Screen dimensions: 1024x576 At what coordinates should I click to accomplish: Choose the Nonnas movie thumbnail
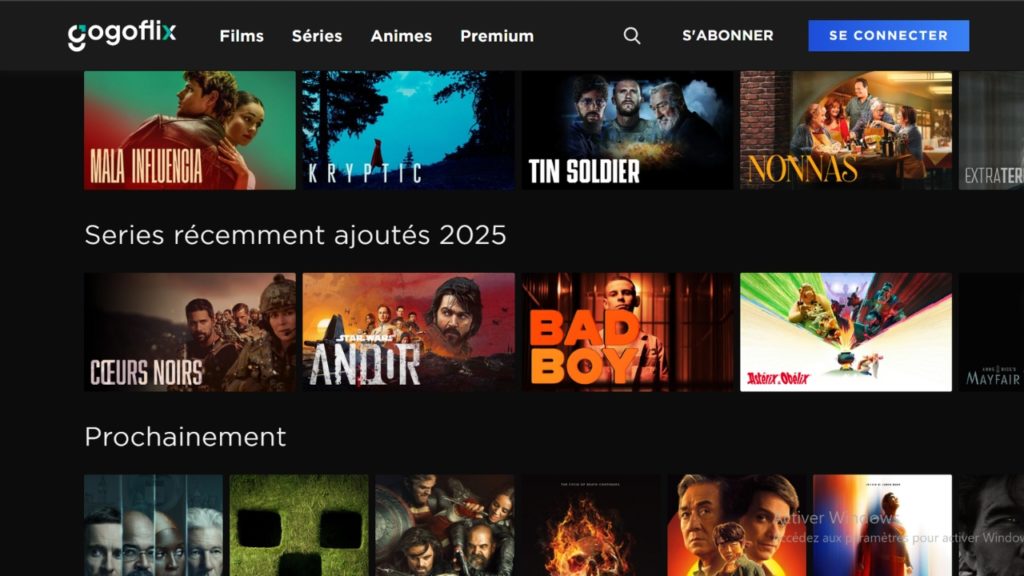[x=846, y=131]
